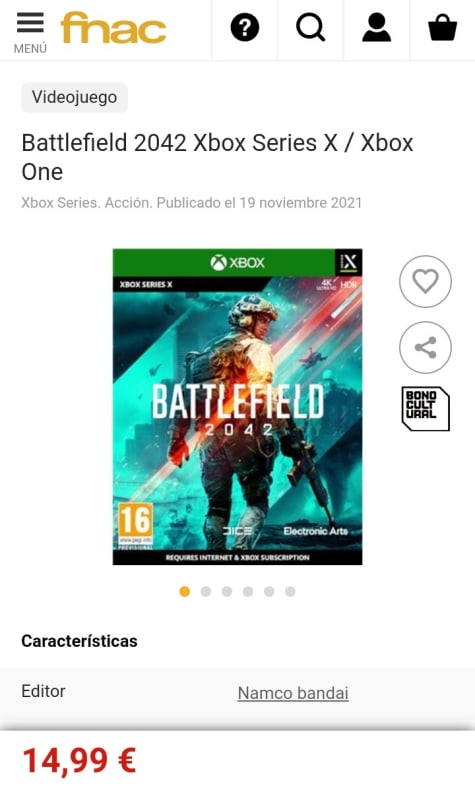
Task: Open the search magnifier icon
Action: [310, 28]
